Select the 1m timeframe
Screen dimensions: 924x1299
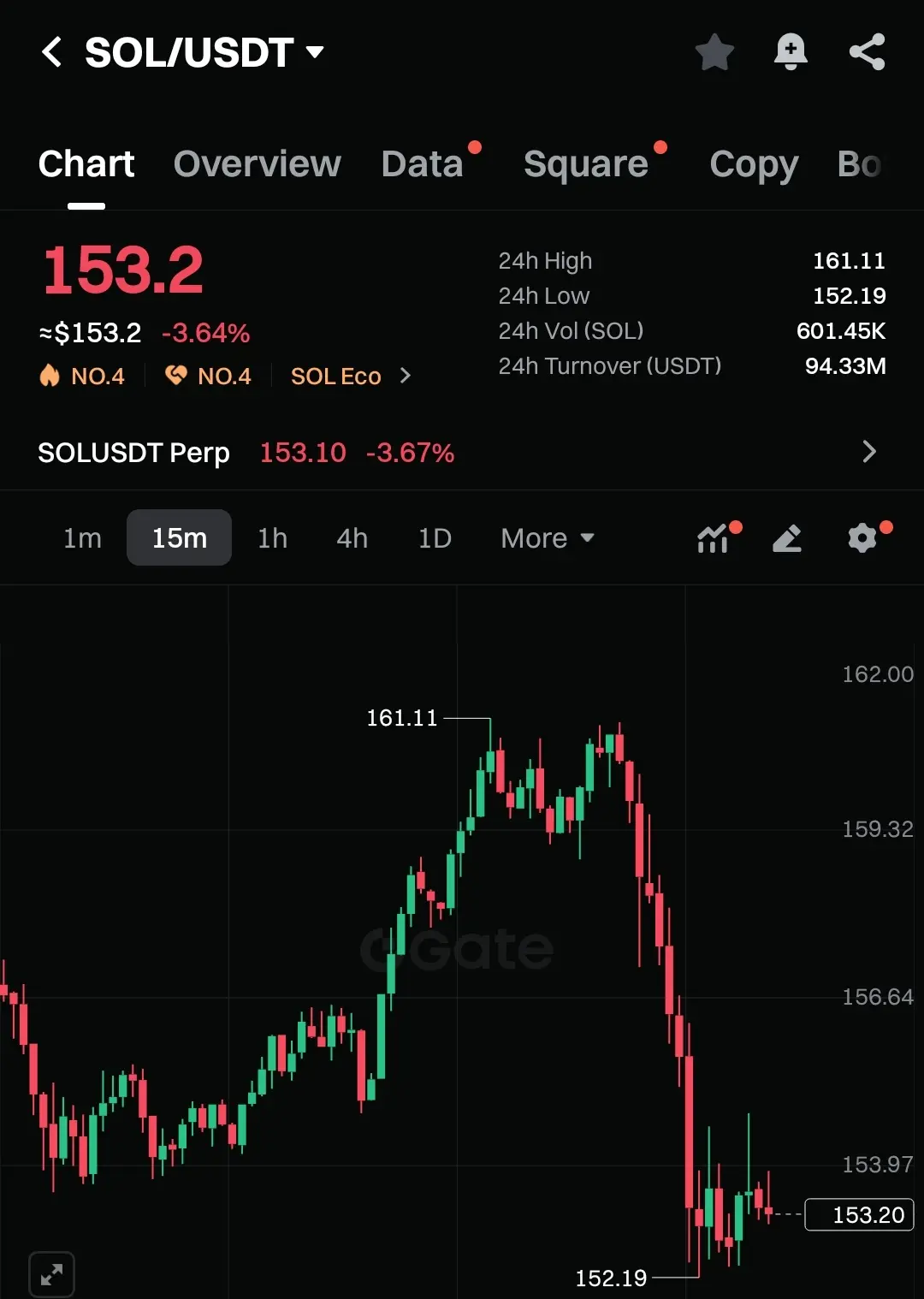pos(82,537)
